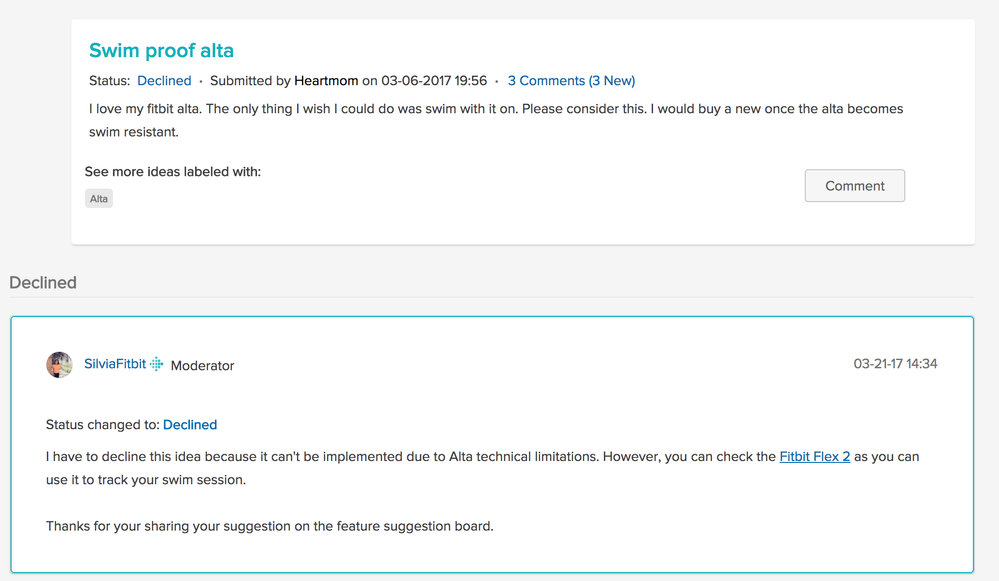
Task: Click the submission date 03-06-2017 19:56
Action: (434, 81)
